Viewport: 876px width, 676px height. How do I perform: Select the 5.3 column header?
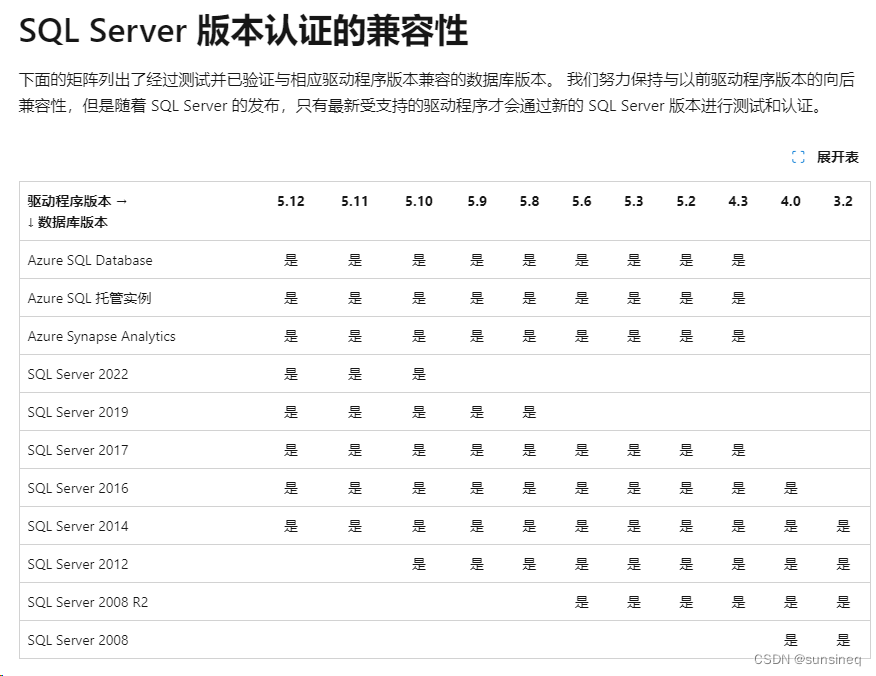pyautogui.click(x=634, y=201)
